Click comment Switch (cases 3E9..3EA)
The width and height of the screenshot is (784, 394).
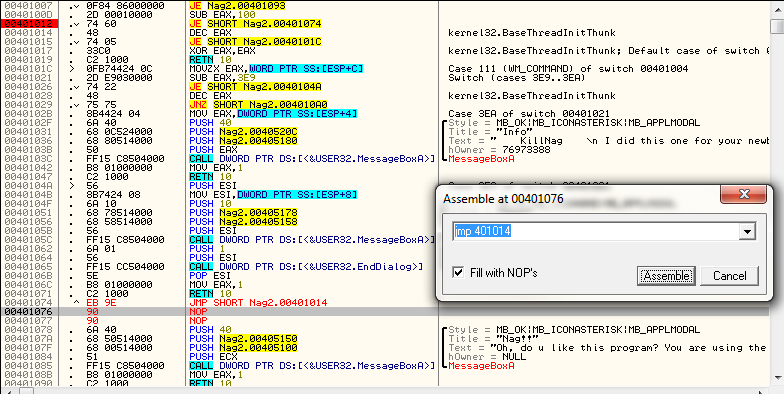[x=516, y=78]
